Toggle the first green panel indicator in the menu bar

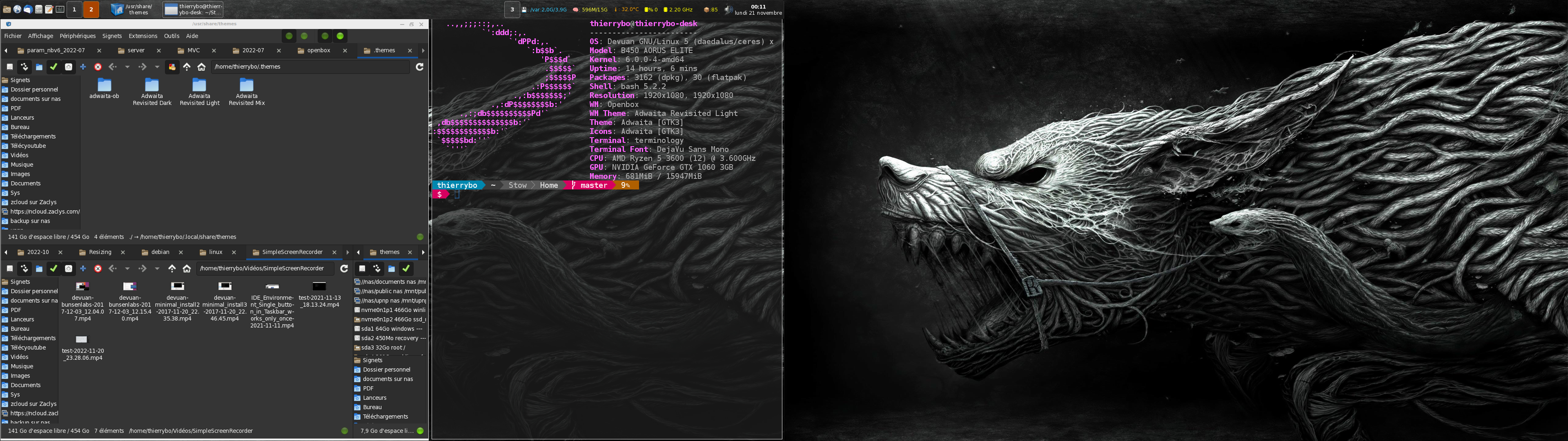(289, 36)
